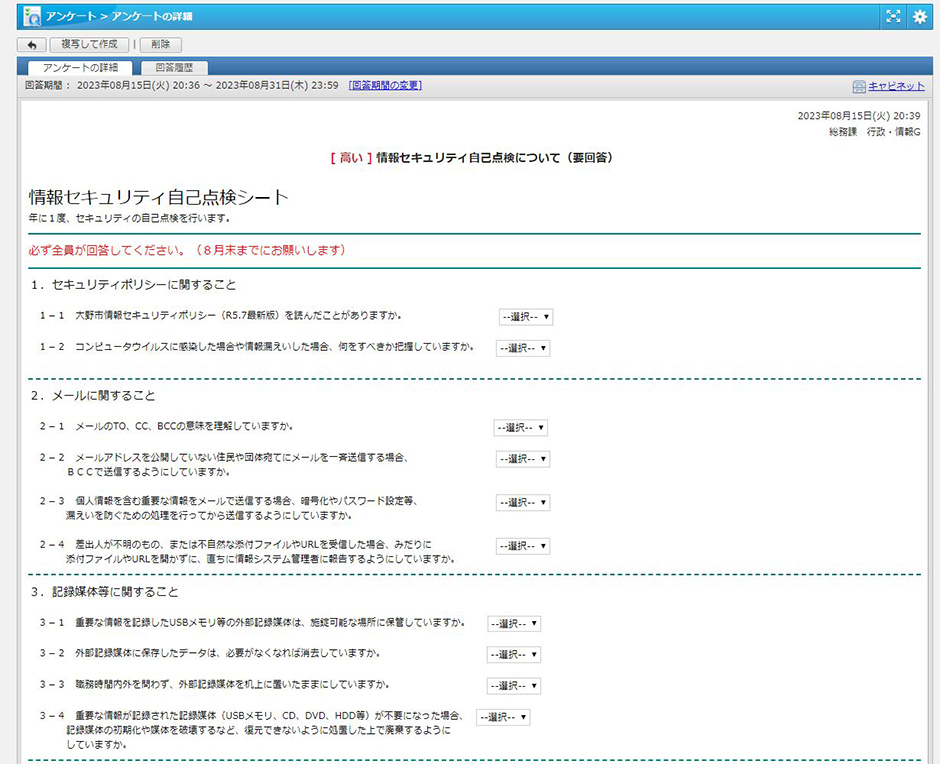940x764 pixels.
Task: Open the answer dropdown for BCC question 2-2
Action: (523, 459)
